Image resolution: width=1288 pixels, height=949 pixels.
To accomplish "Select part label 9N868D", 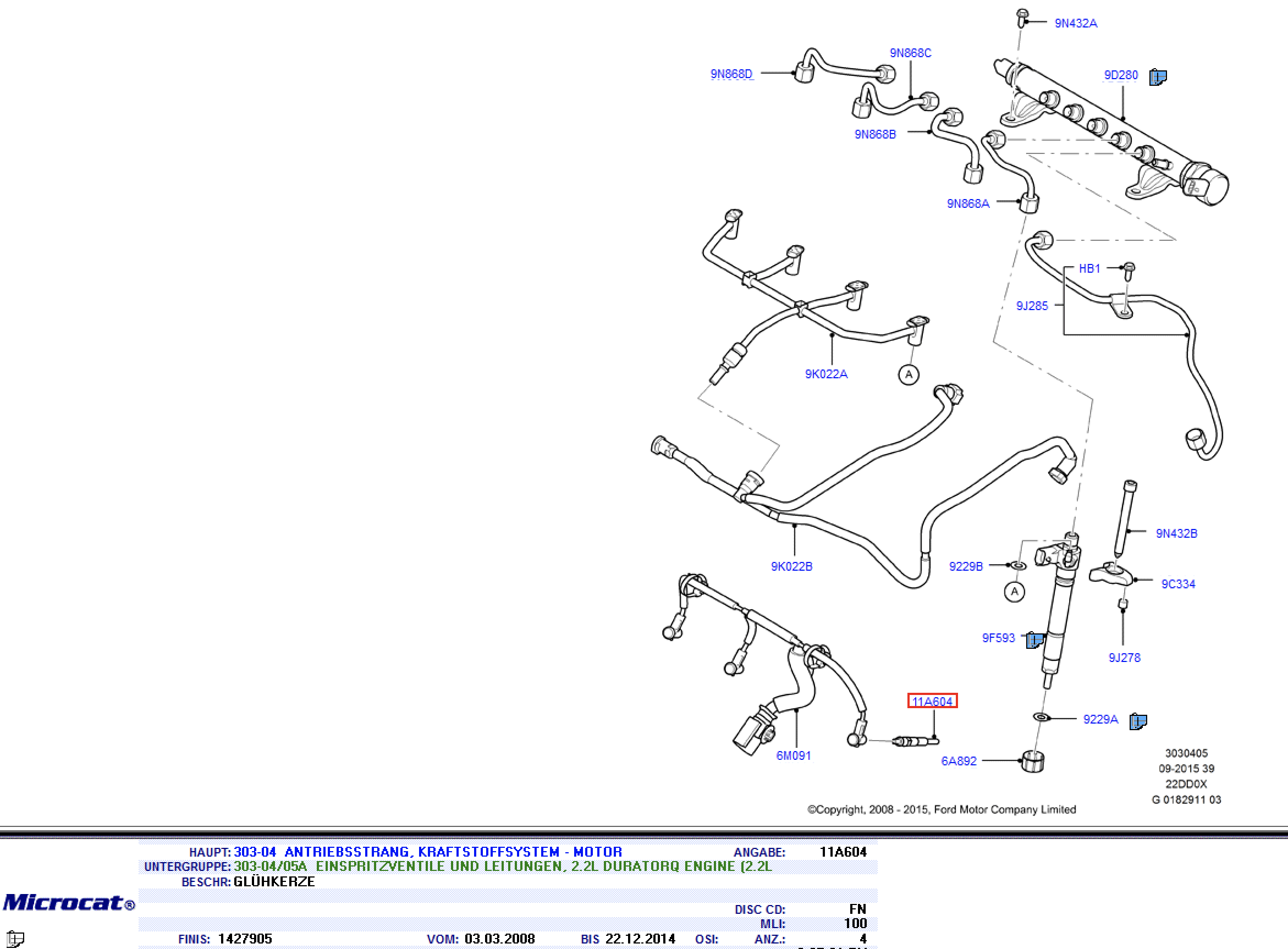I will 731,74.
